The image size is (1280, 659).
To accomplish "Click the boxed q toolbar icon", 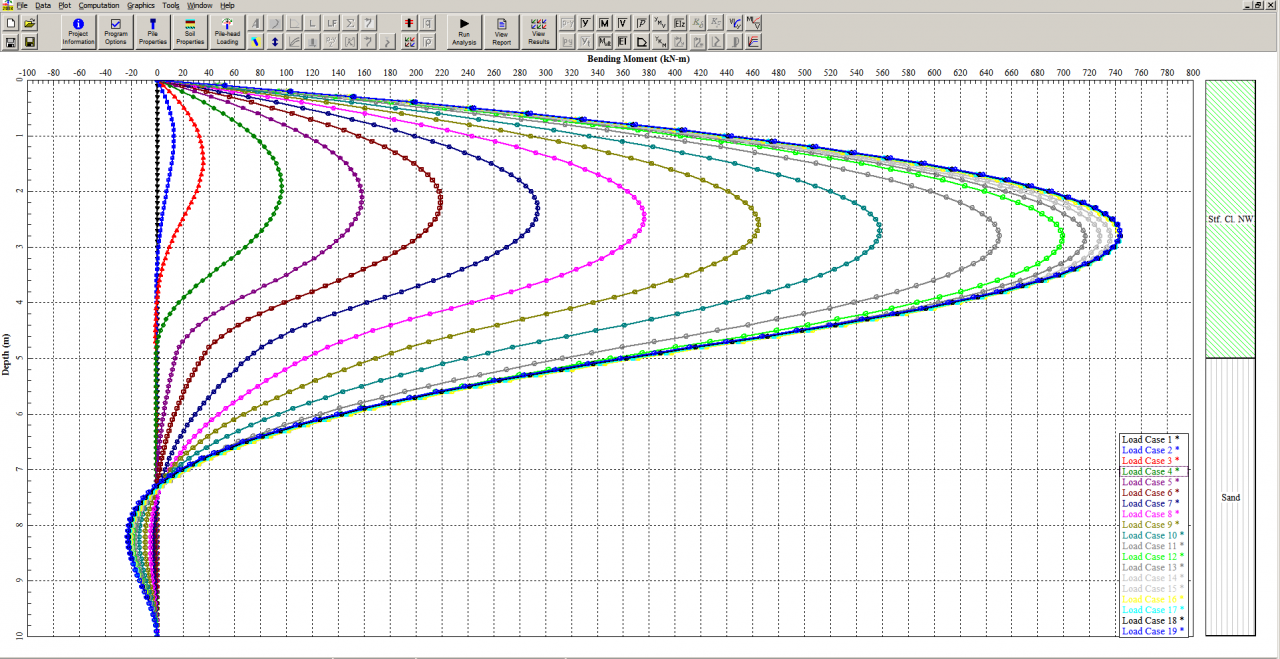I will pyautogui.click(x=428, y=22).
